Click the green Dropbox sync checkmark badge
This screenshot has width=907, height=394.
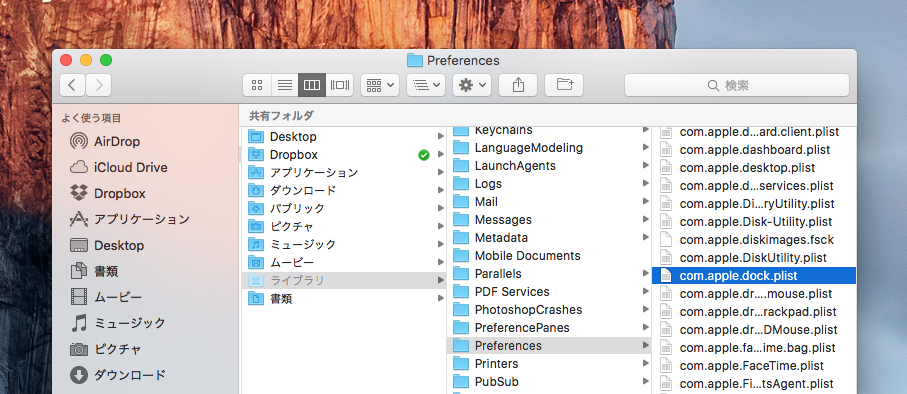click(424, 155)
